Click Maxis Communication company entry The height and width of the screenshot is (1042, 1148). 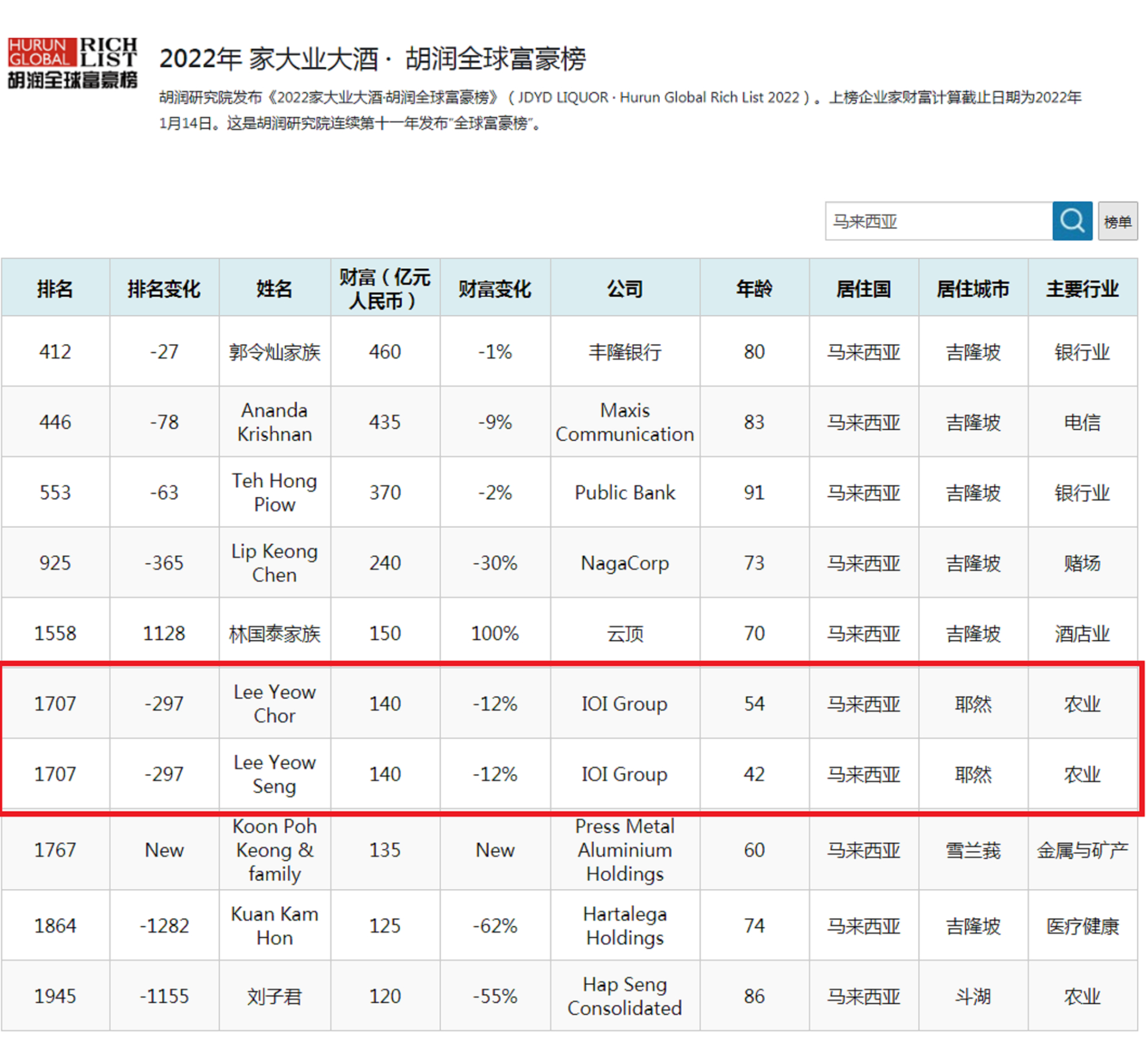click(625, 422)
